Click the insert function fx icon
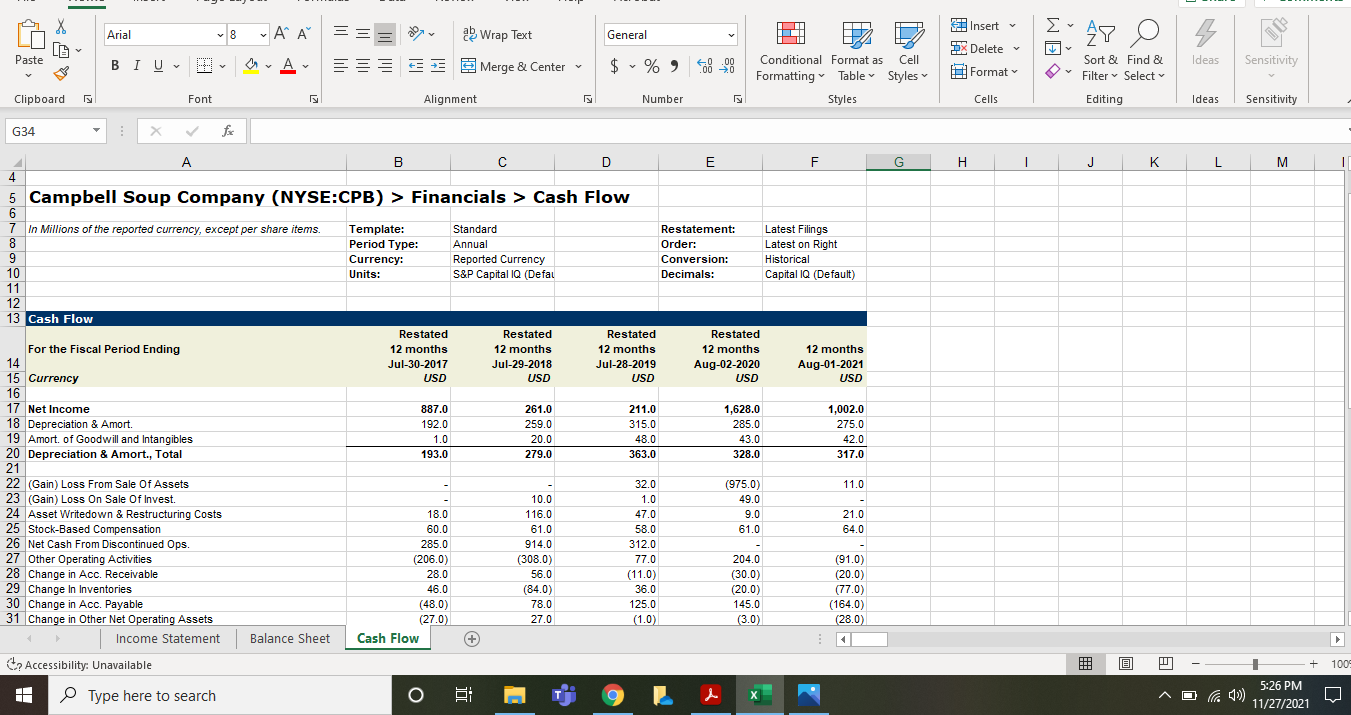 229,132
